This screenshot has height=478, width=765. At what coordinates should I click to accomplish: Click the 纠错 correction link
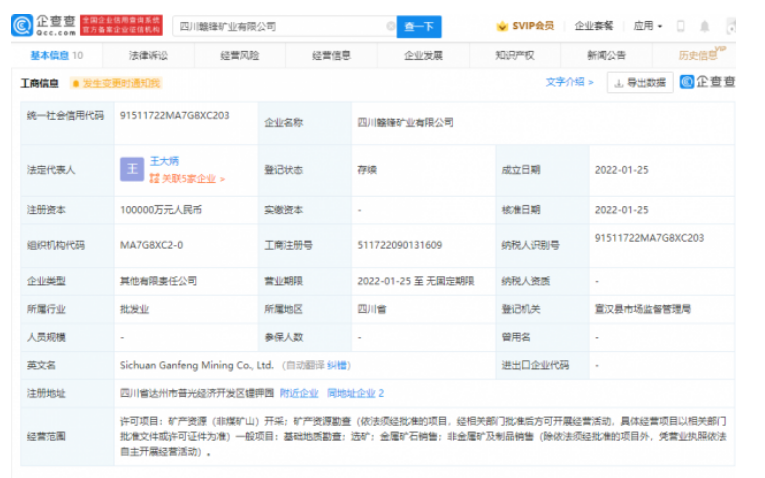point(337,365)
